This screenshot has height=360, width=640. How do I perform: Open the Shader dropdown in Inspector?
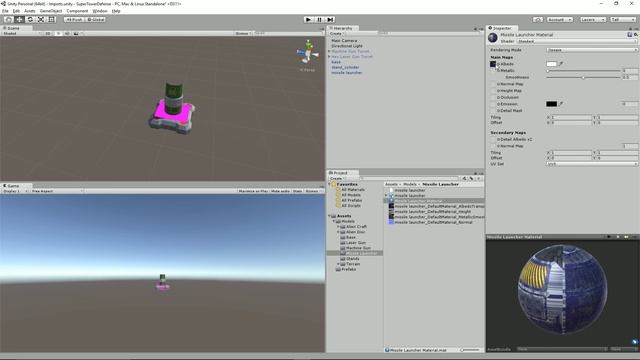(x=577, y=41)
